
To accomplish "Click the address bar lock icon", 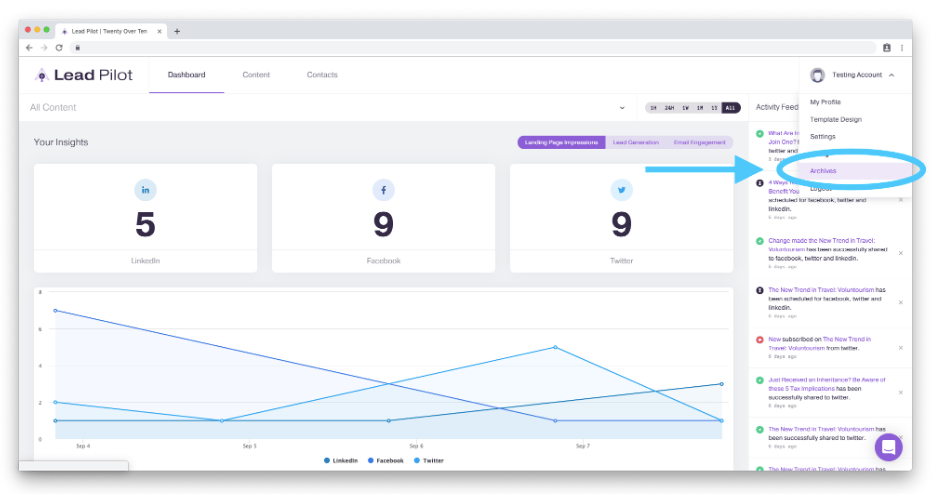I will click(77, 48).
